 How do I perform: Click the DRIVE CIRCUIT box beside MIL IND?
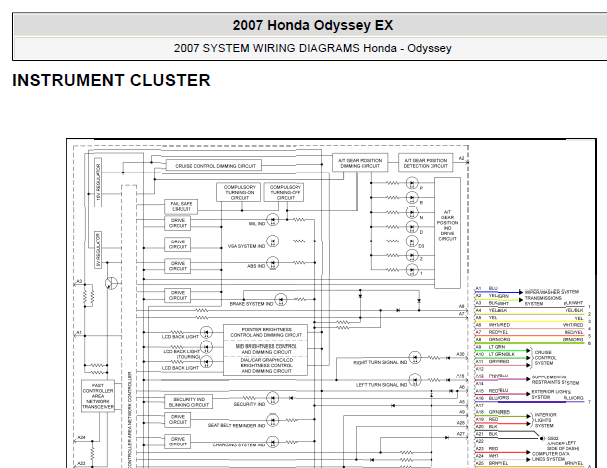tap(178, 223)
